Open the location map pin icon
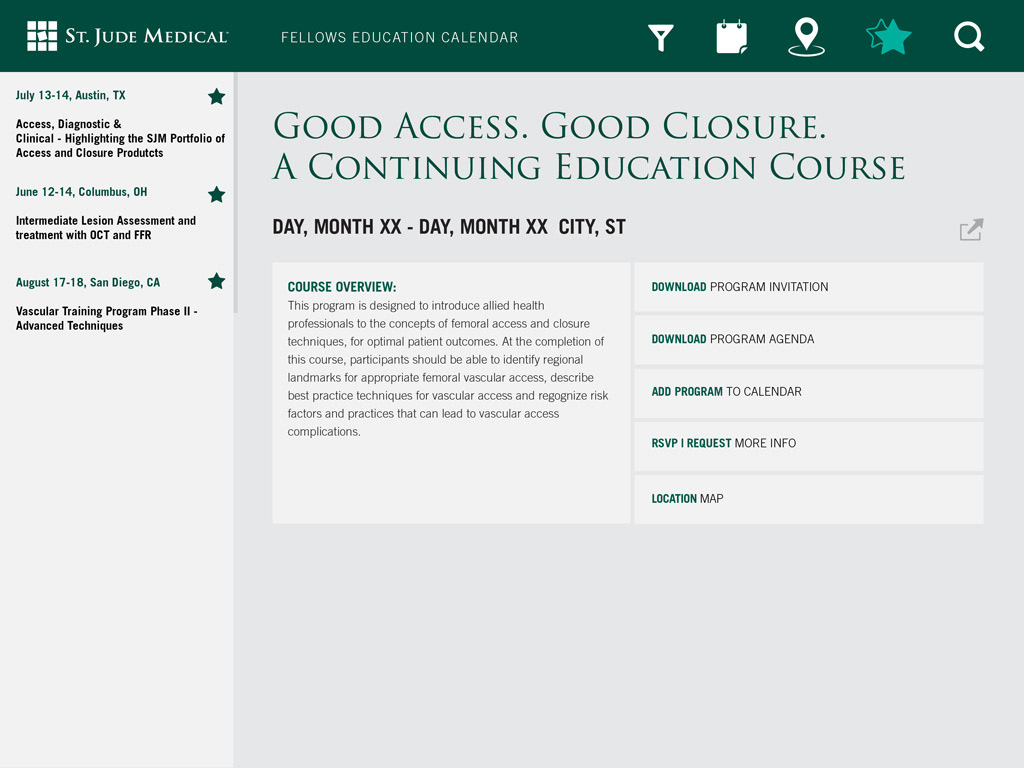The width and height of the screenshot is (1024, 768). [x=806, y=37]
